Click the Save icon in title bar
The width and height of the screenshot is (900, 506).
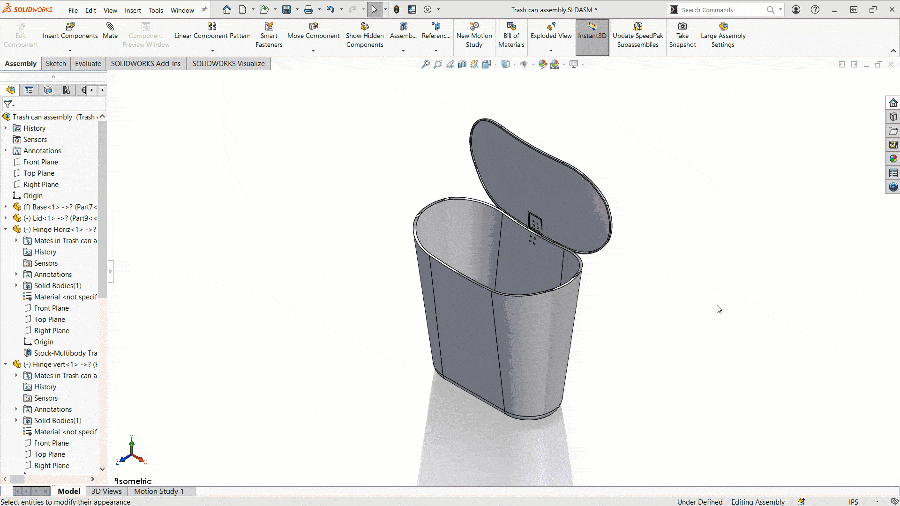point(287,9)
